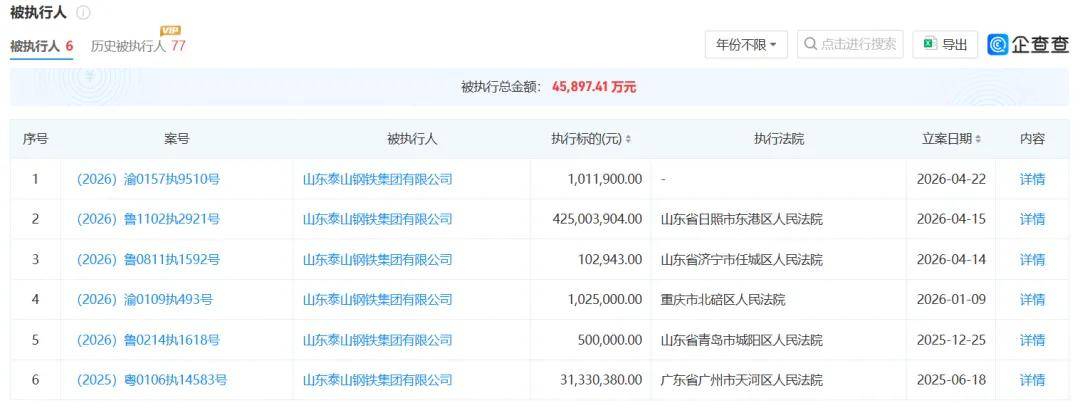1080x408 pixels.
Task: Open 山东泰山钢铁集团有限公司 link in row 1
Action: coord(377,179)
